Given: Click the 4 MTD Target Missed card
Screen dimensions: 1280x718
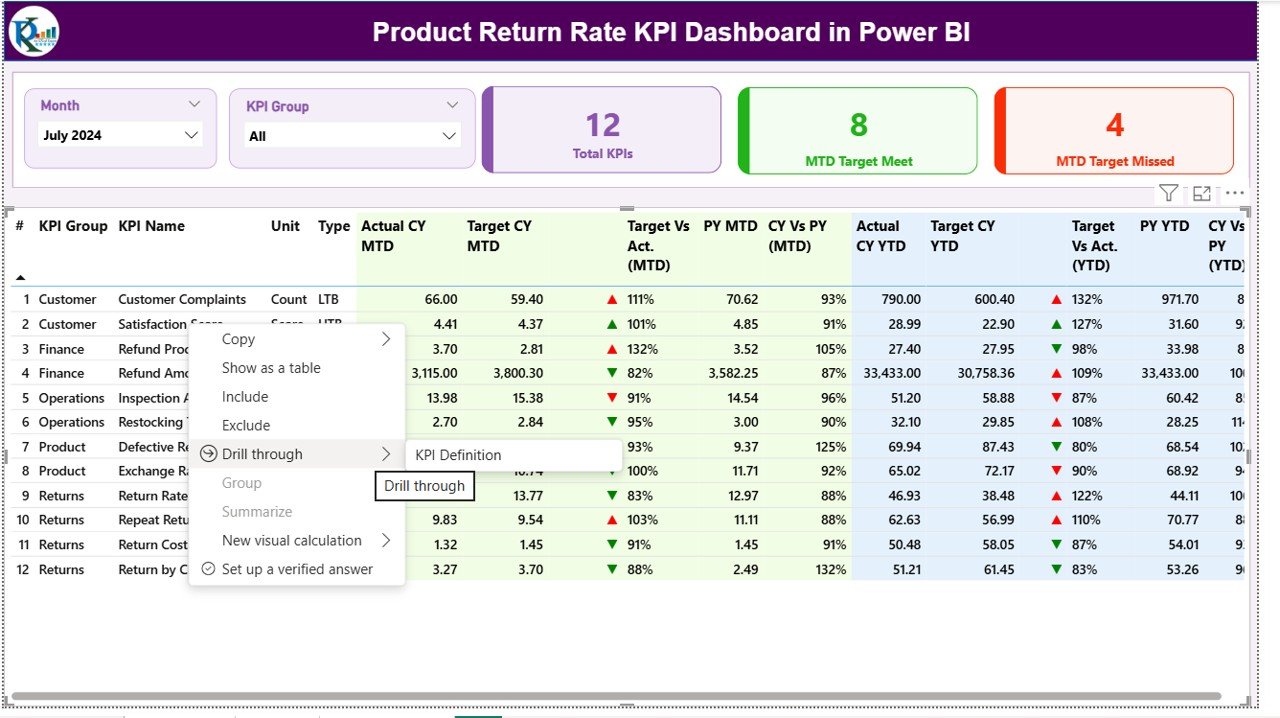Looking at the screenshot, I should point(1113,130).
